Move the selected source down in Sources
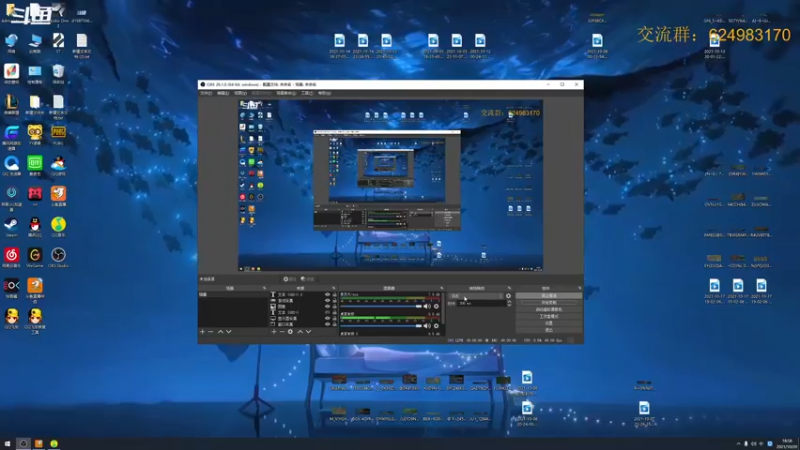The image size is (800, 450). click(308, 332)
